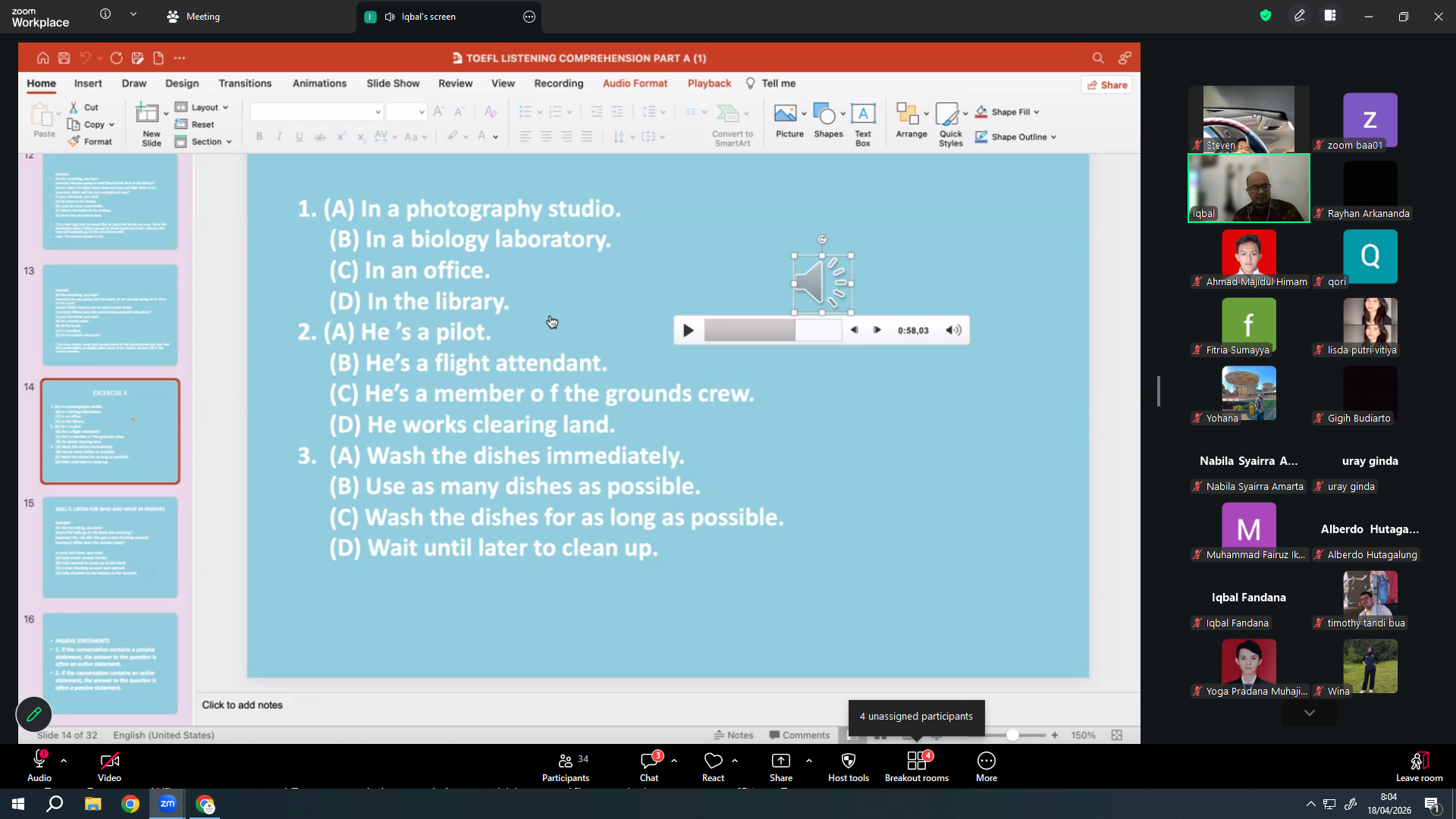Click the New Slide icon
Viewport: 1456px width, 819px height.
point(147,114)
